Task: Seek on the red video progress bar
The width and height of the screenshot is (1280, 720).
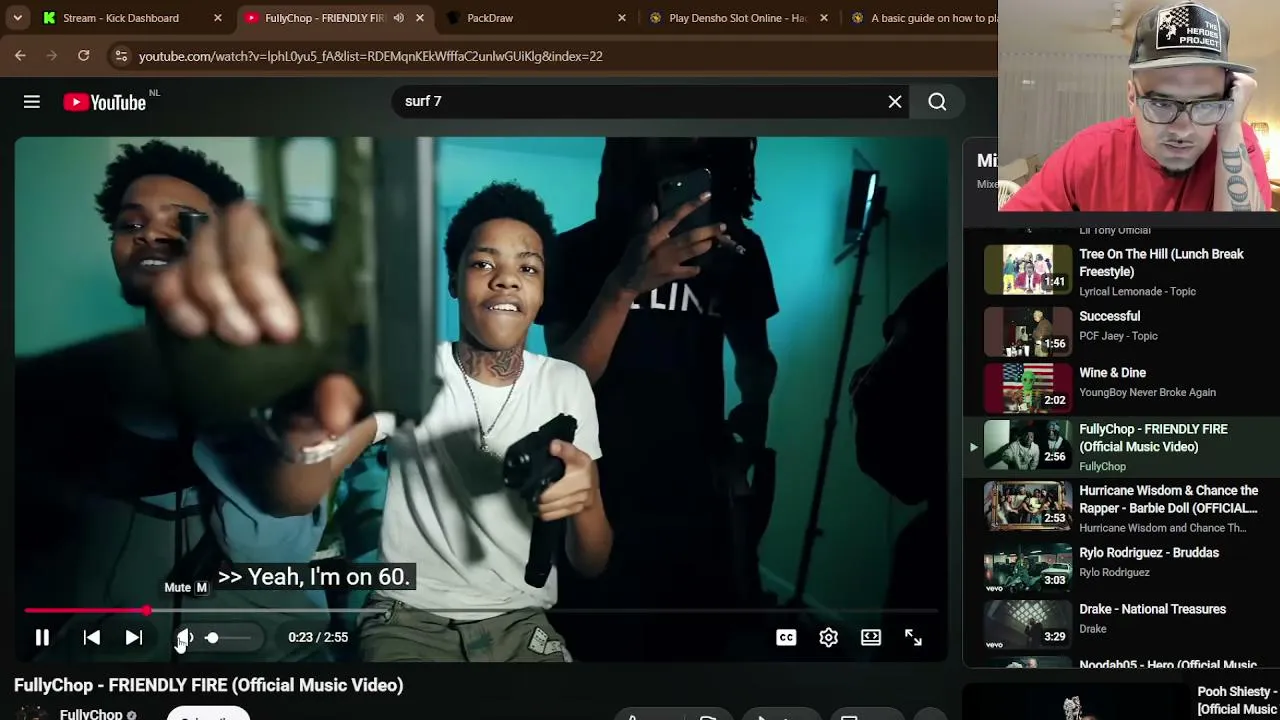Action: click(481, 610)
